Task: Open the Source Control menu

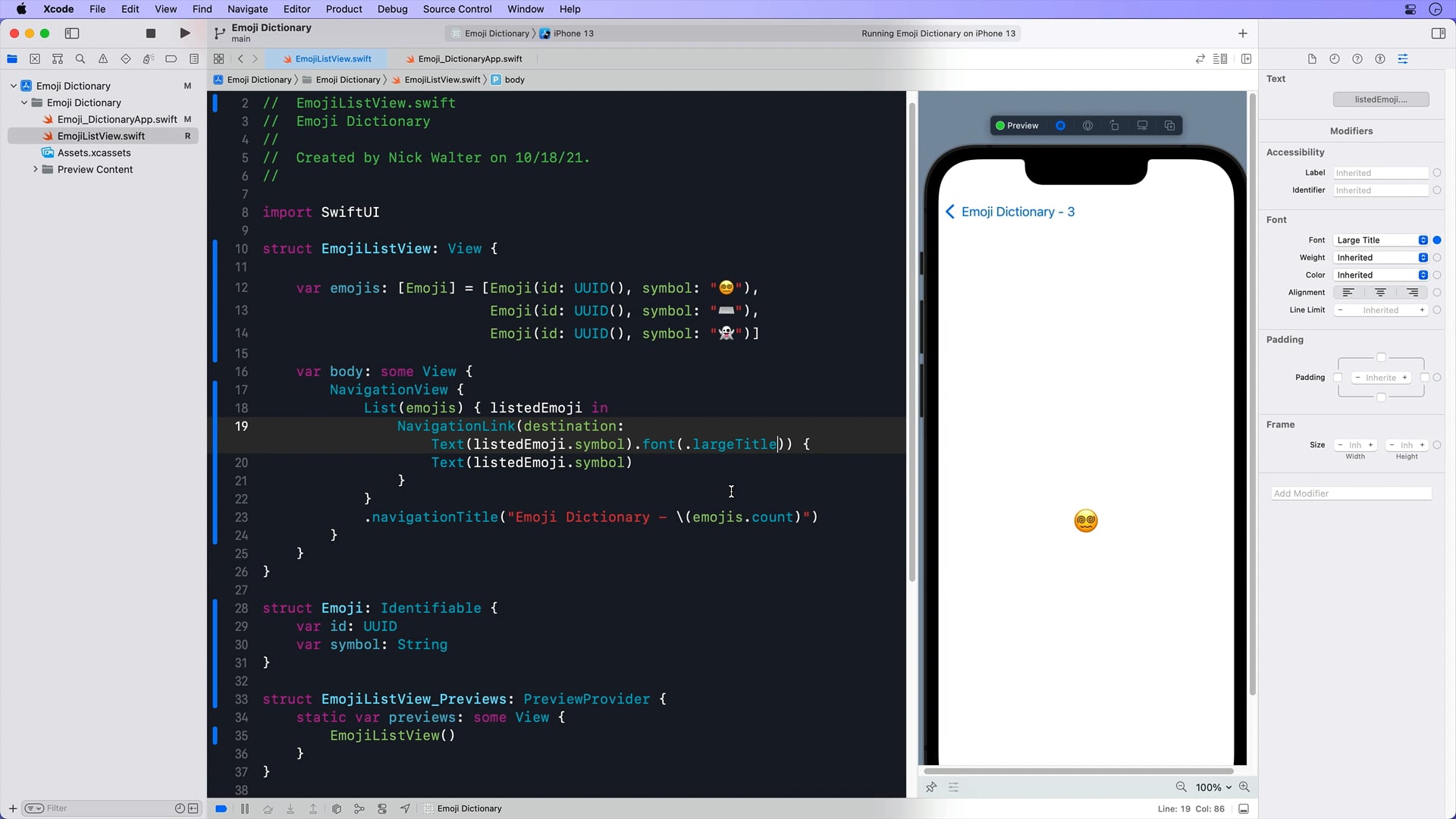Action: tap(457, 9)
